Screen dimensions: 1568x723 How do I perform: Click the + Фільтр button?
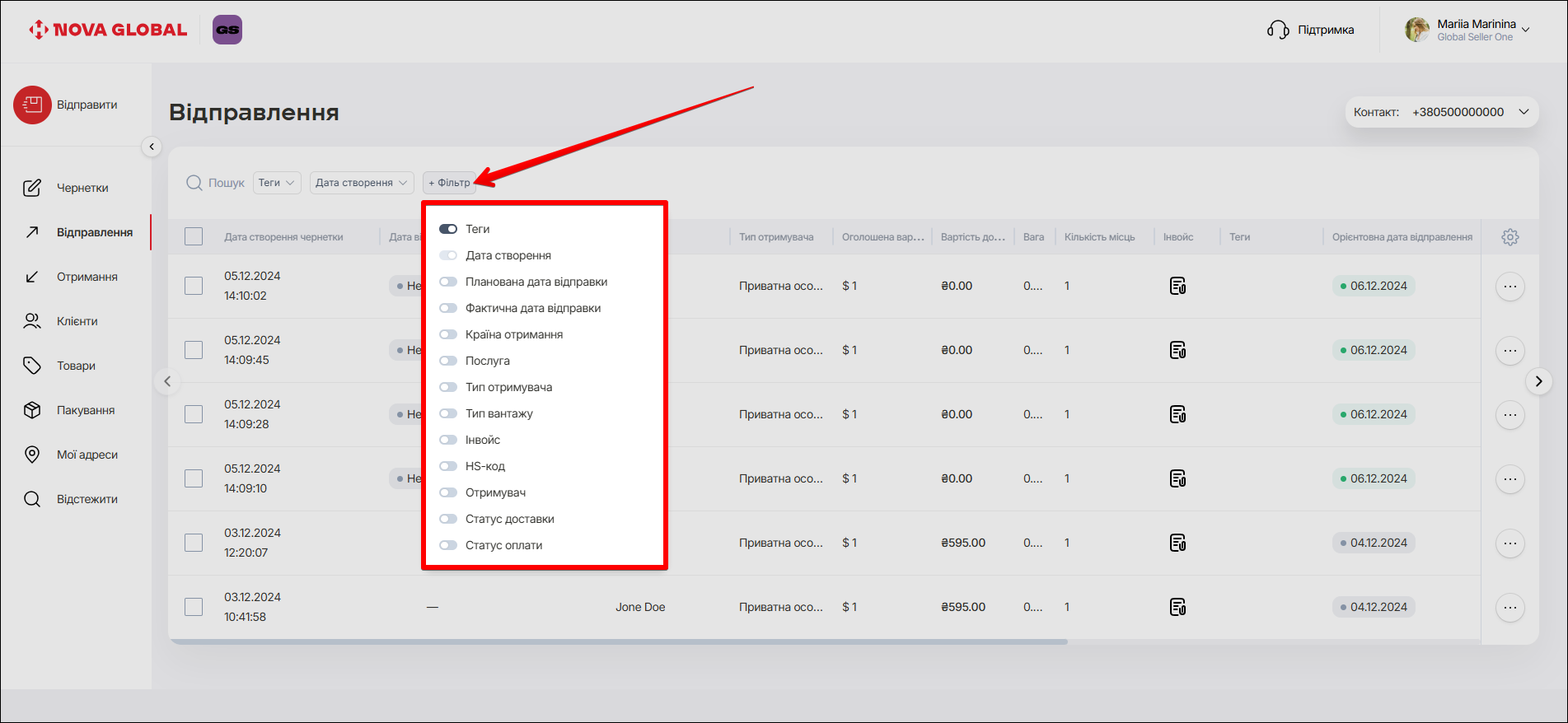449,183
